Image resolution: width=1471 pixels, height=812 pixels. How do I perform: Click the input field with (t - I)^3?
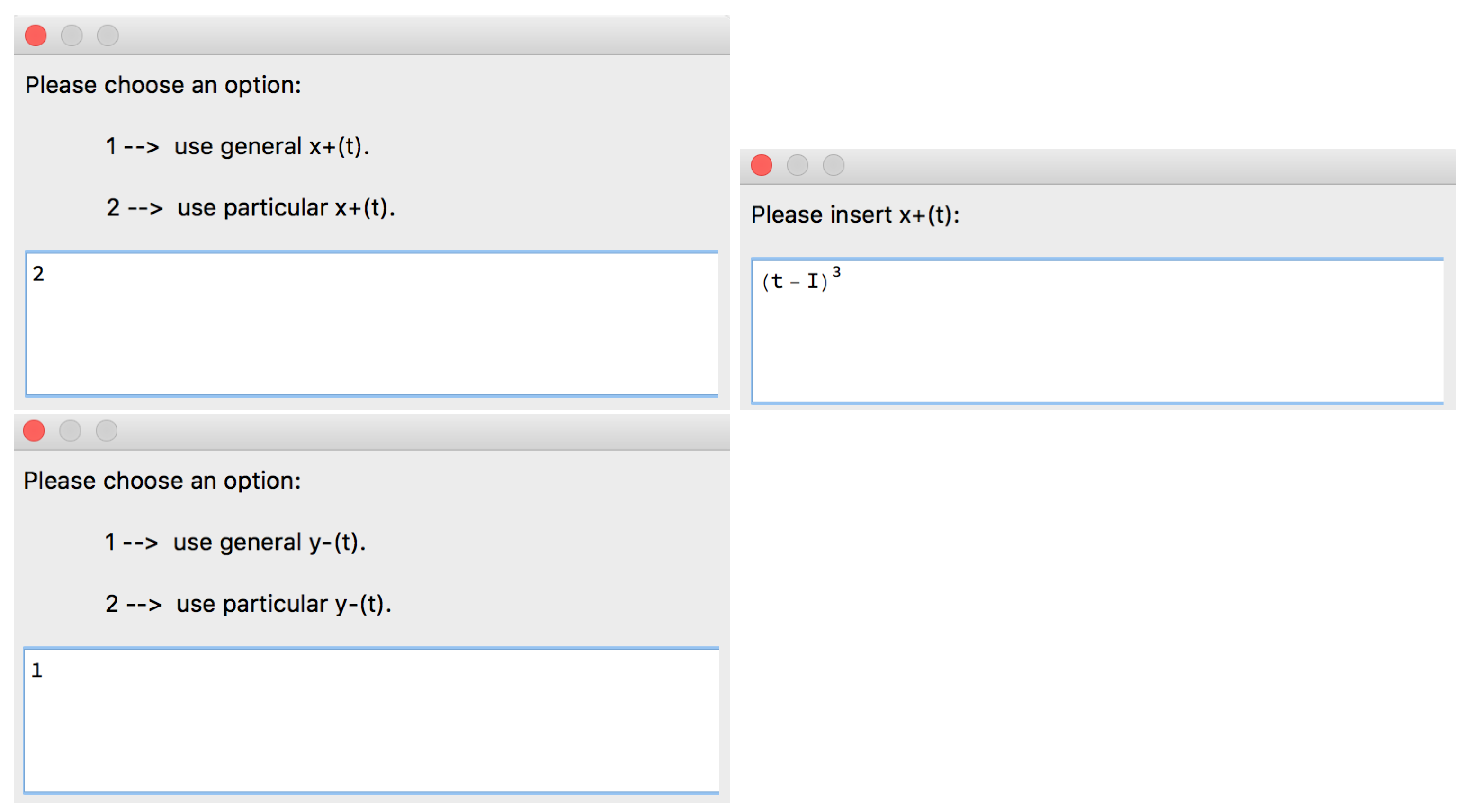[x=1096, y=331]
